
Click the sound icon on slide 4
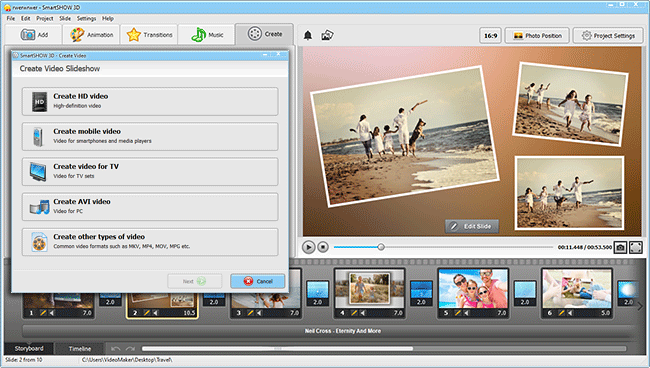click(363, 313)
